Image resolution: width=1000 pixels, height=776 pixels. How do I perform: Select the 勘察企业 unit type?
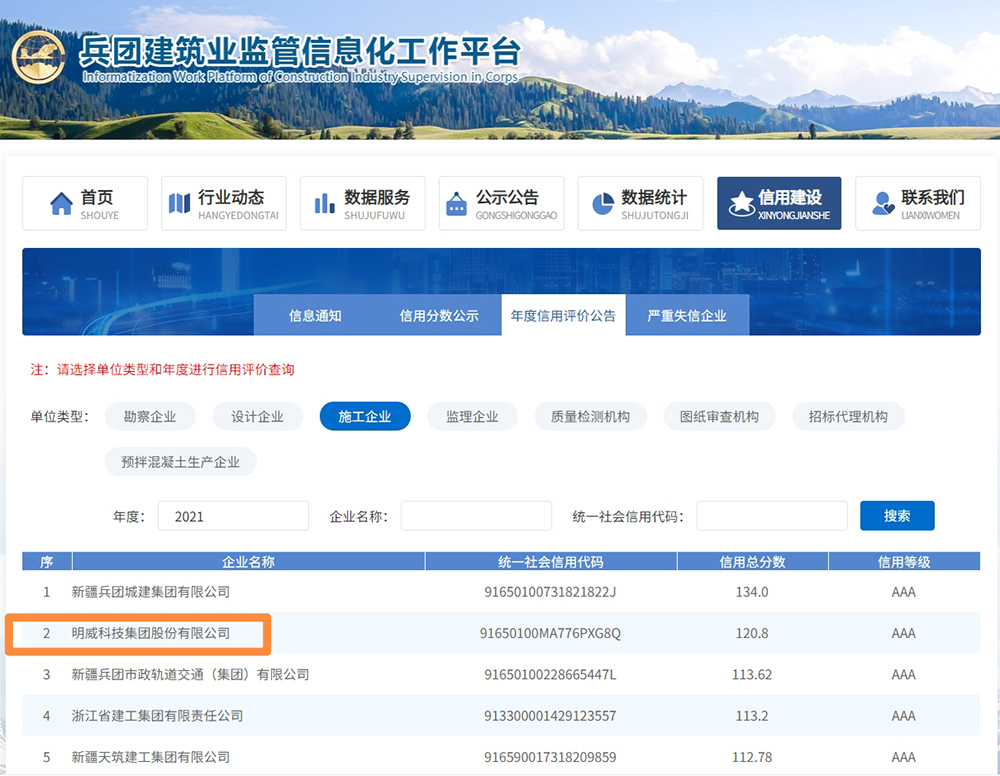150,417
